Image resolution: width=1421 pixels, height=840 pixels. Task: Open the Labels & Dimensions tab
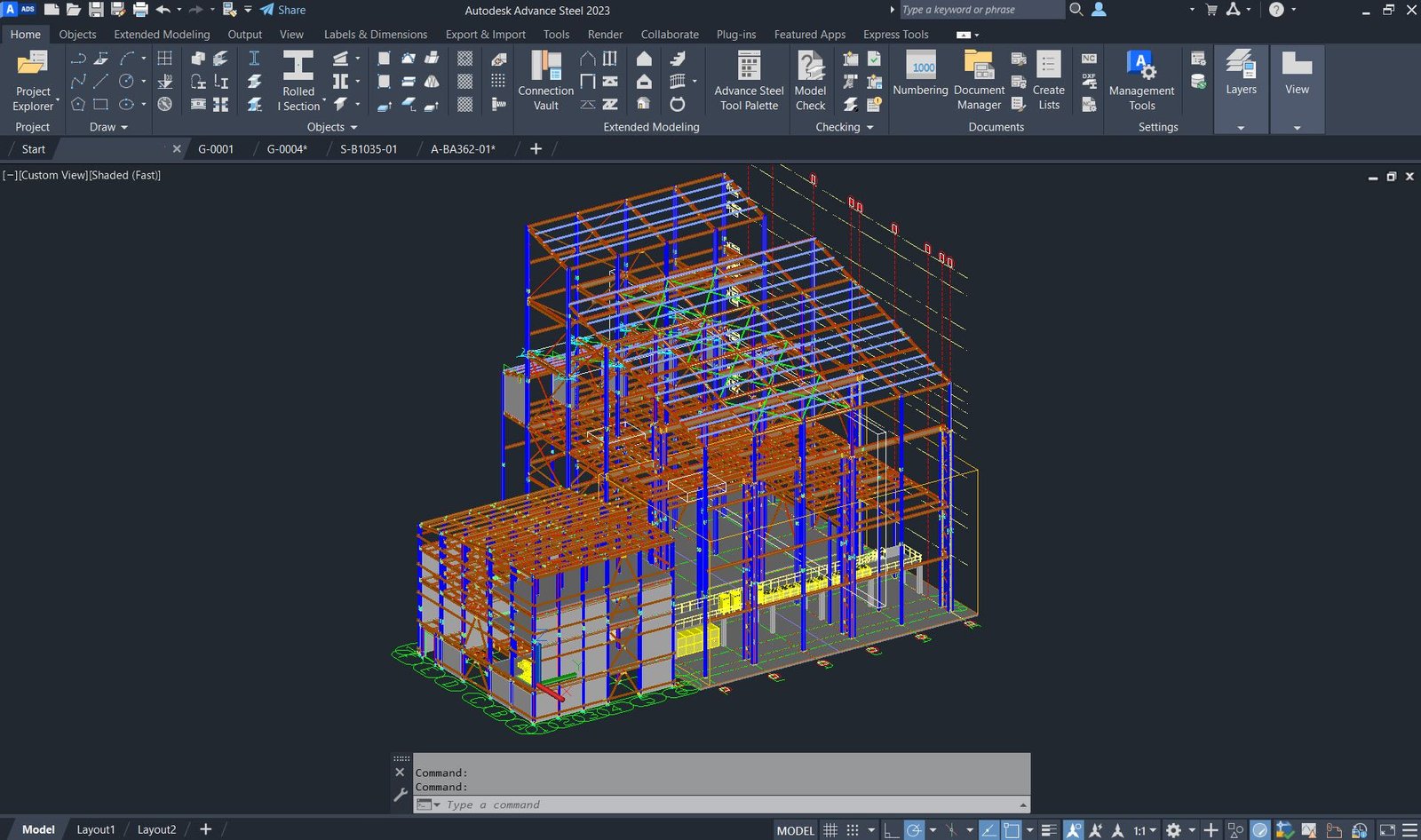pos(375,34)
